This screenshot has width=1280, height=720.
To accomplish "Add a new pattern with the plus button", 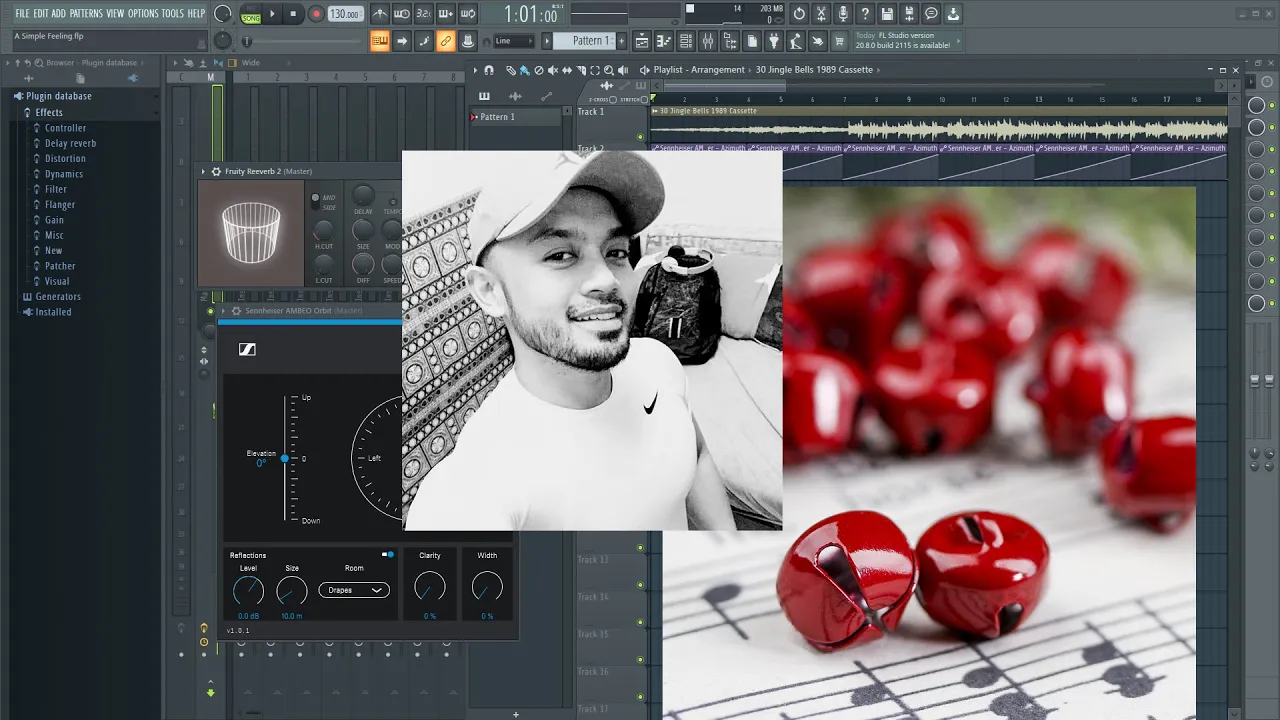I will point(621,41).
